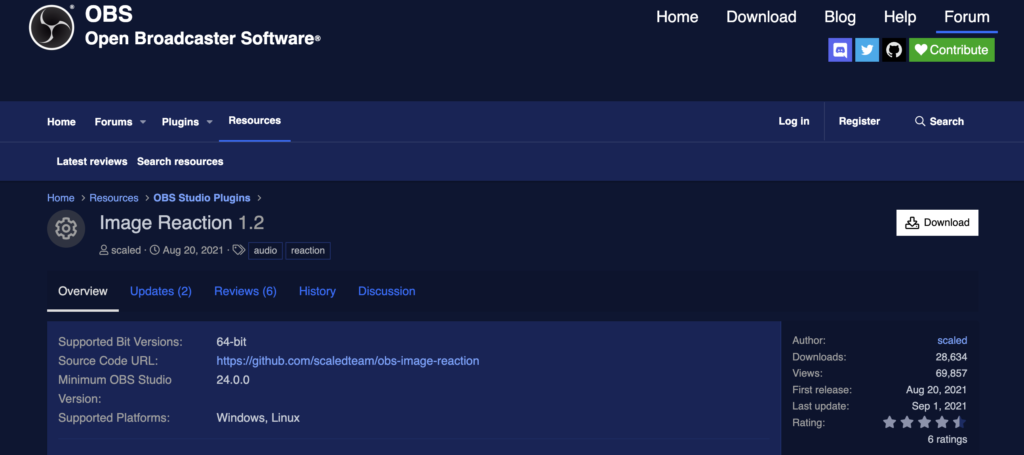Click the Image Reaction gear icon
Viewport: 1024px width, 455px height.
point(66,229)
